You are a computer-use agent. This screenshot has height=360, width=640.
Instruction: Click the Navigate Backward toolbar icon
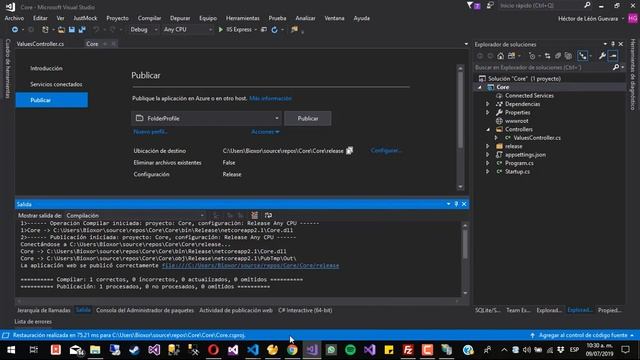(x=15, y=29)
